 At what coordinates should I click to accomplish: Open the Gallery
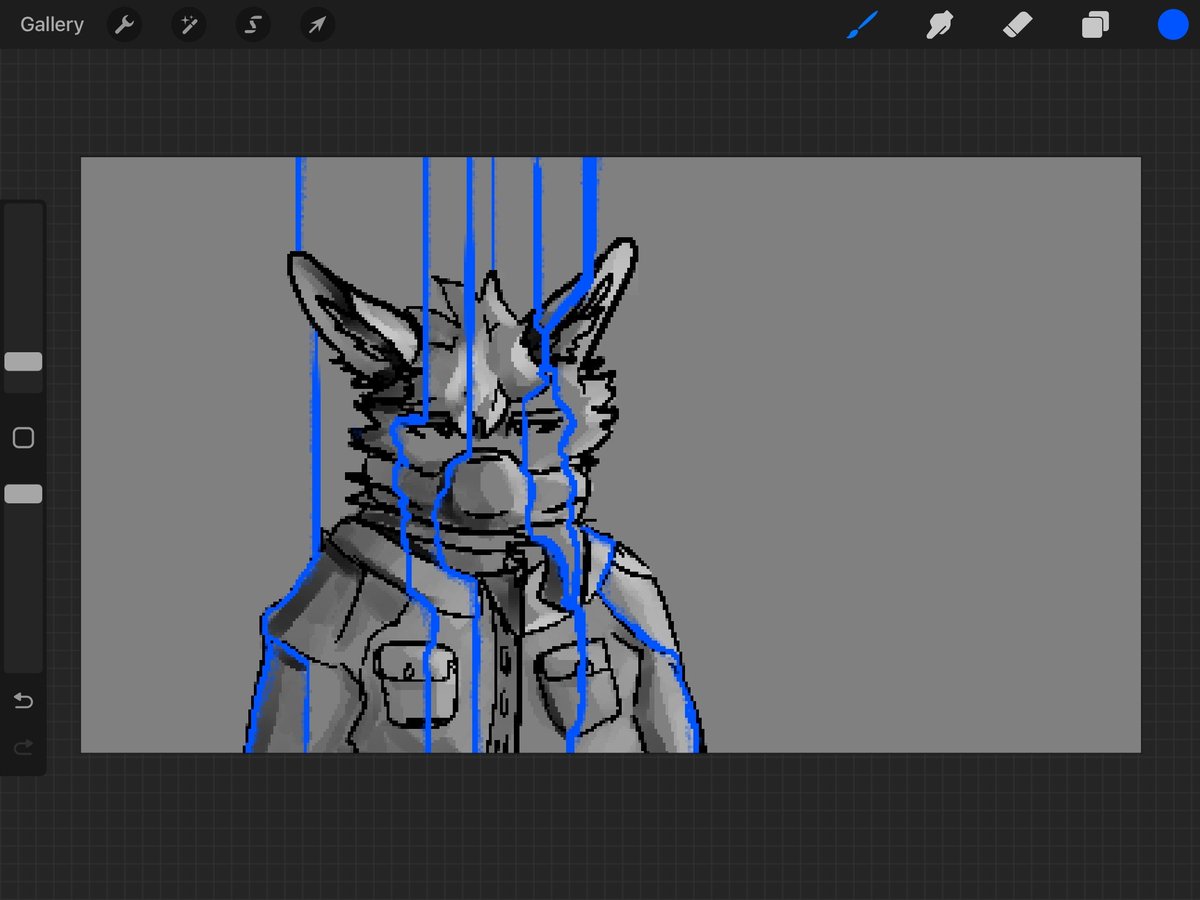(x=52, y=24)
